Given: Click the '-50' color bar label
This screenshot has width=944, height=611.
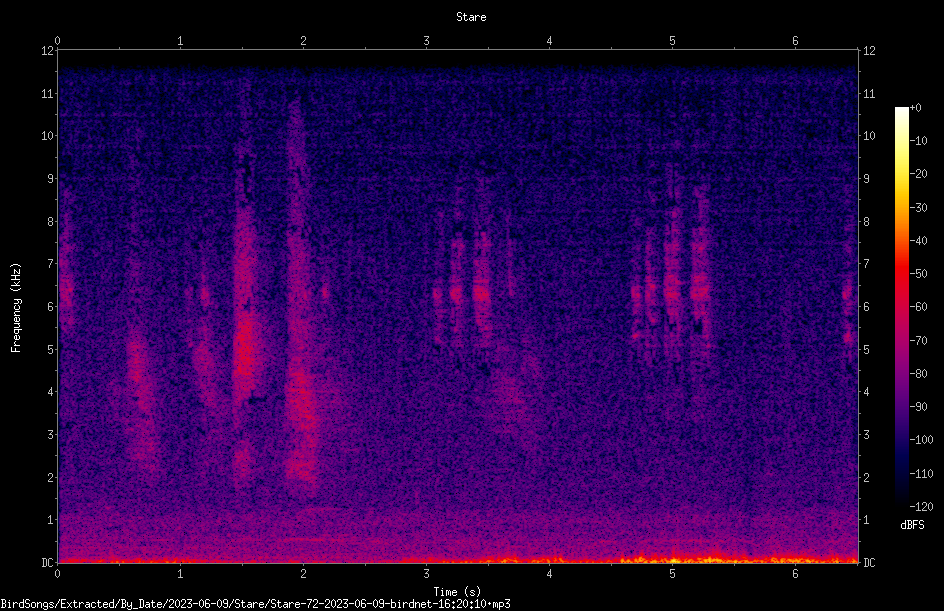Looking at the screenshot, I should point(918,274).
